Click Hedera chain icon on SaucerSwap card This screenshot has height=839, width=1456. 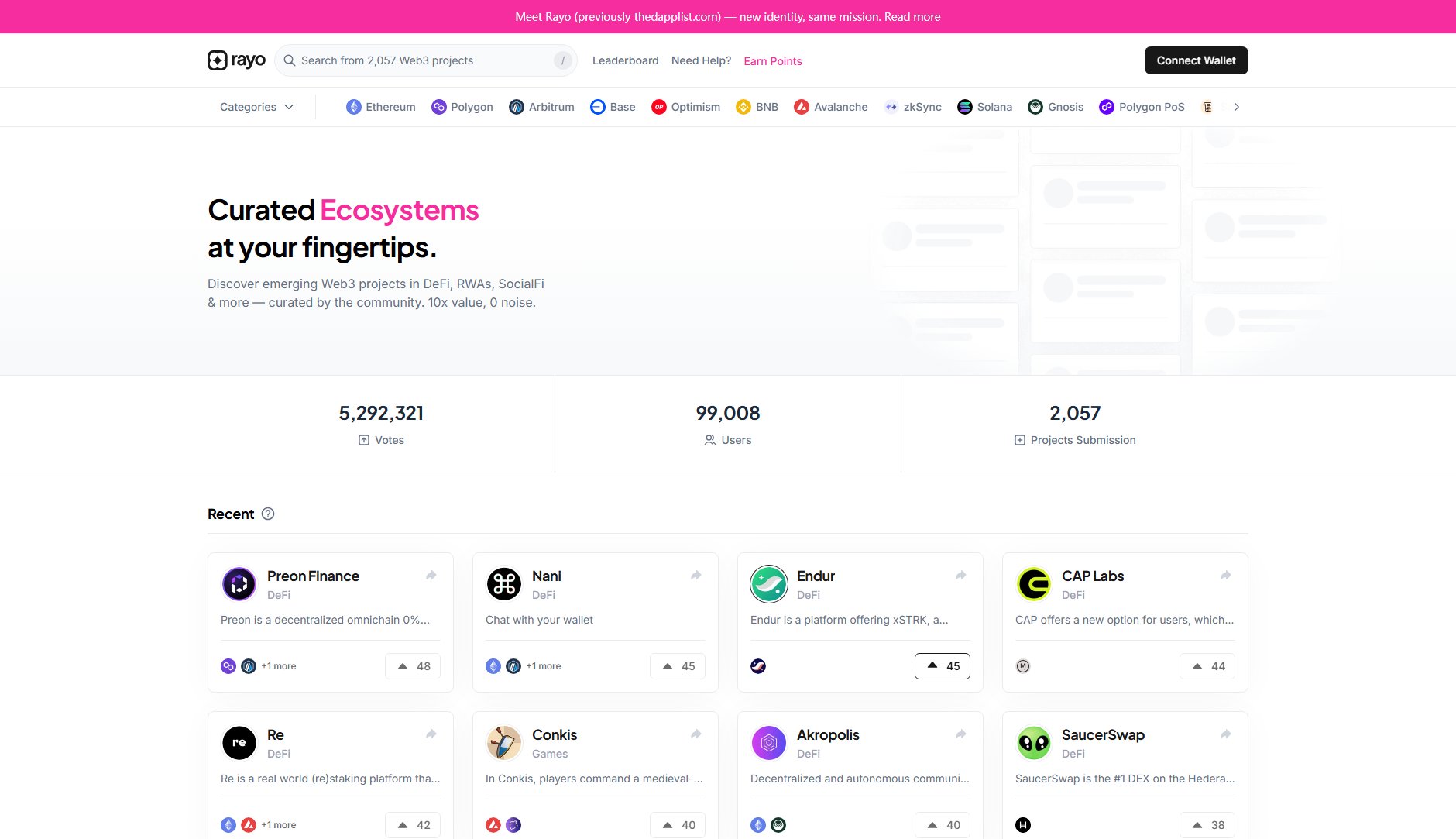[x=1023, y=825]
